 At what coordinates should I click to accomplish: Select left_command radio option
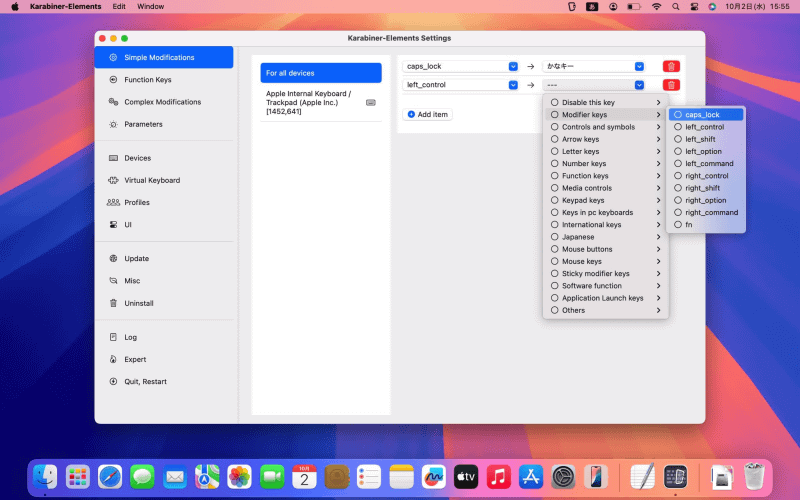[706, 164]
